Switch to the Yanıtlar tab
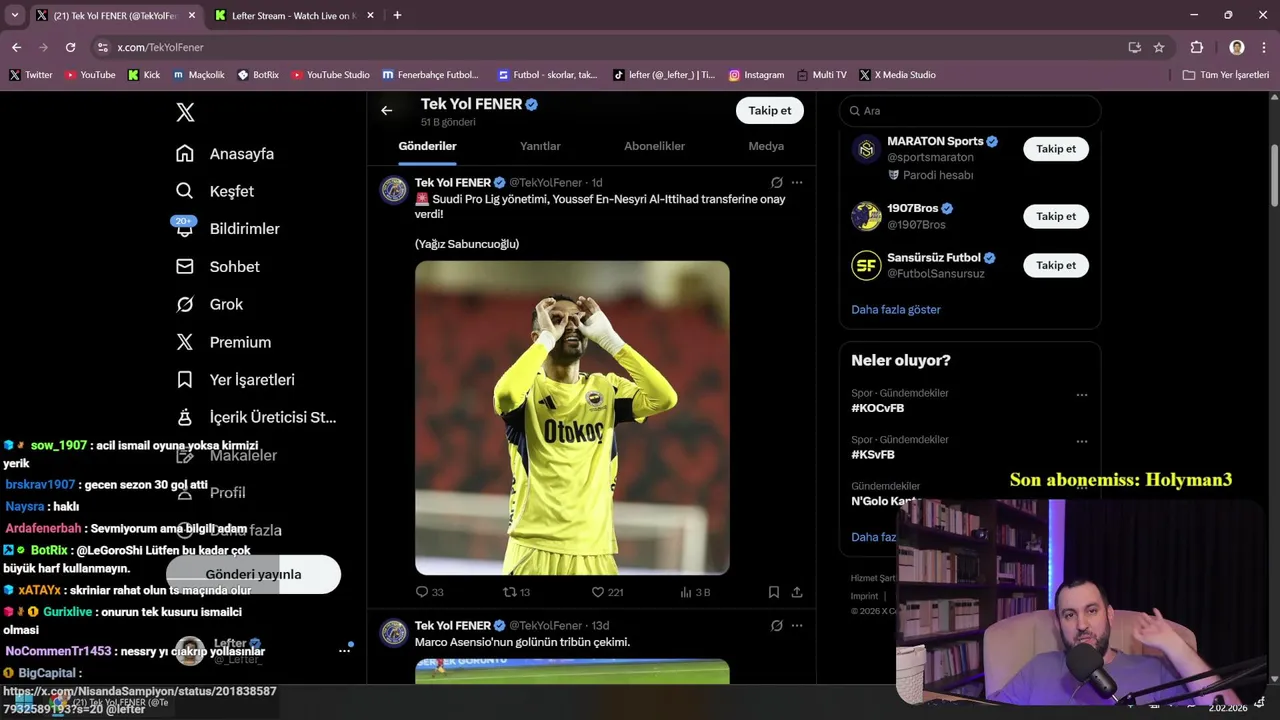 coord(540,146)
